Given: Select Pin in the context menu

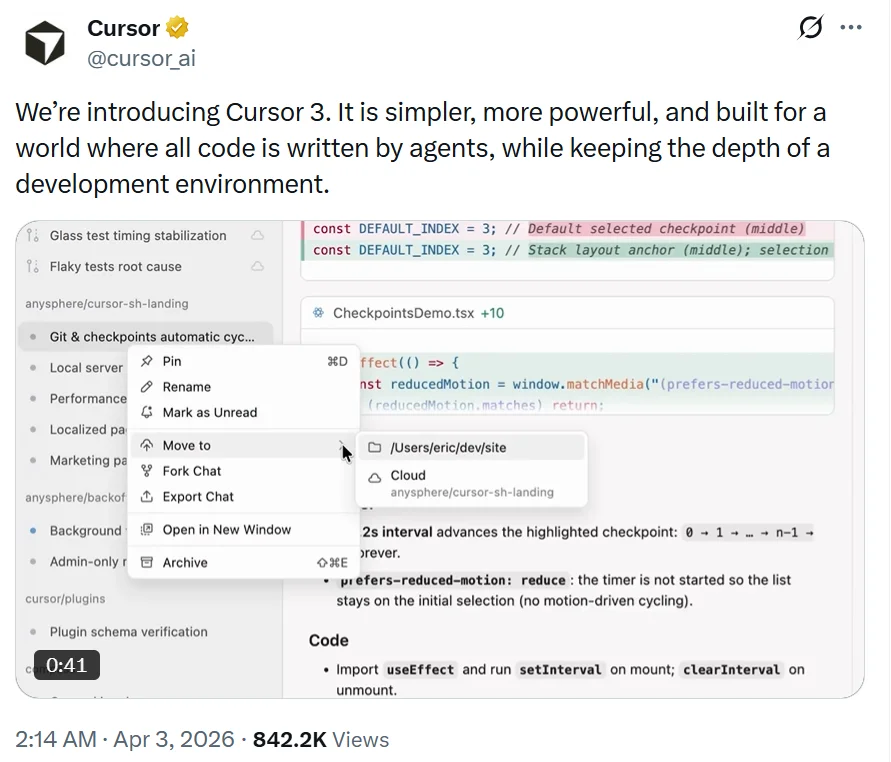Looking at the screenshot, I should click(172, 361).
